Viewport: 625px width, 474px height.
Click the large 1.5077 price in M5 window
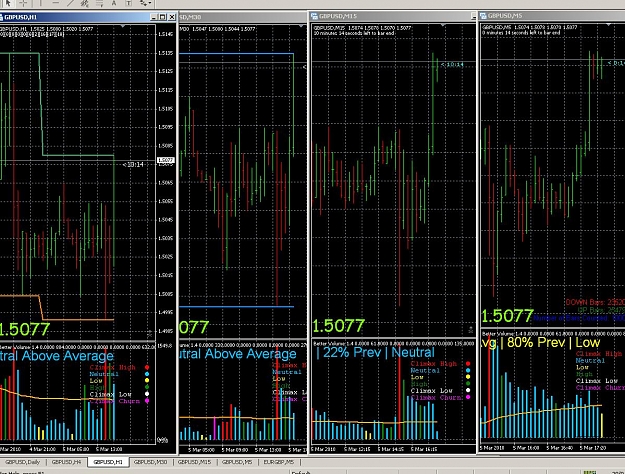(507, 317)
